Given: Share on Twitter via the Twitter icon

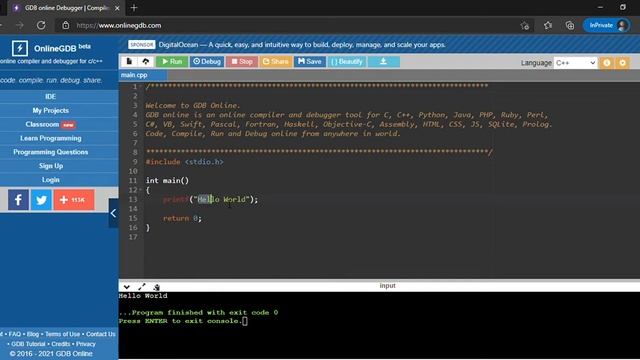Looking at the screenshot, I should (x=41, y=200).
